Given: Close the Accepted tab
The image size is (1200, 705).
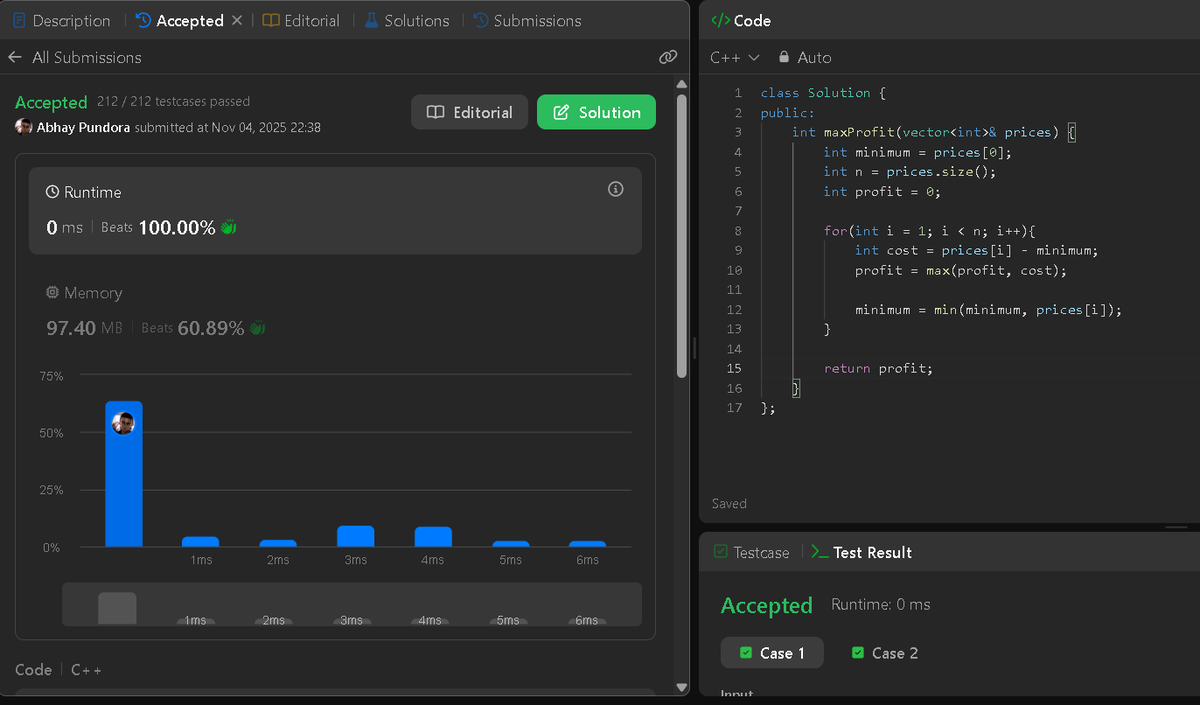Looking at the screenshot, I should (x=236, y=20).
